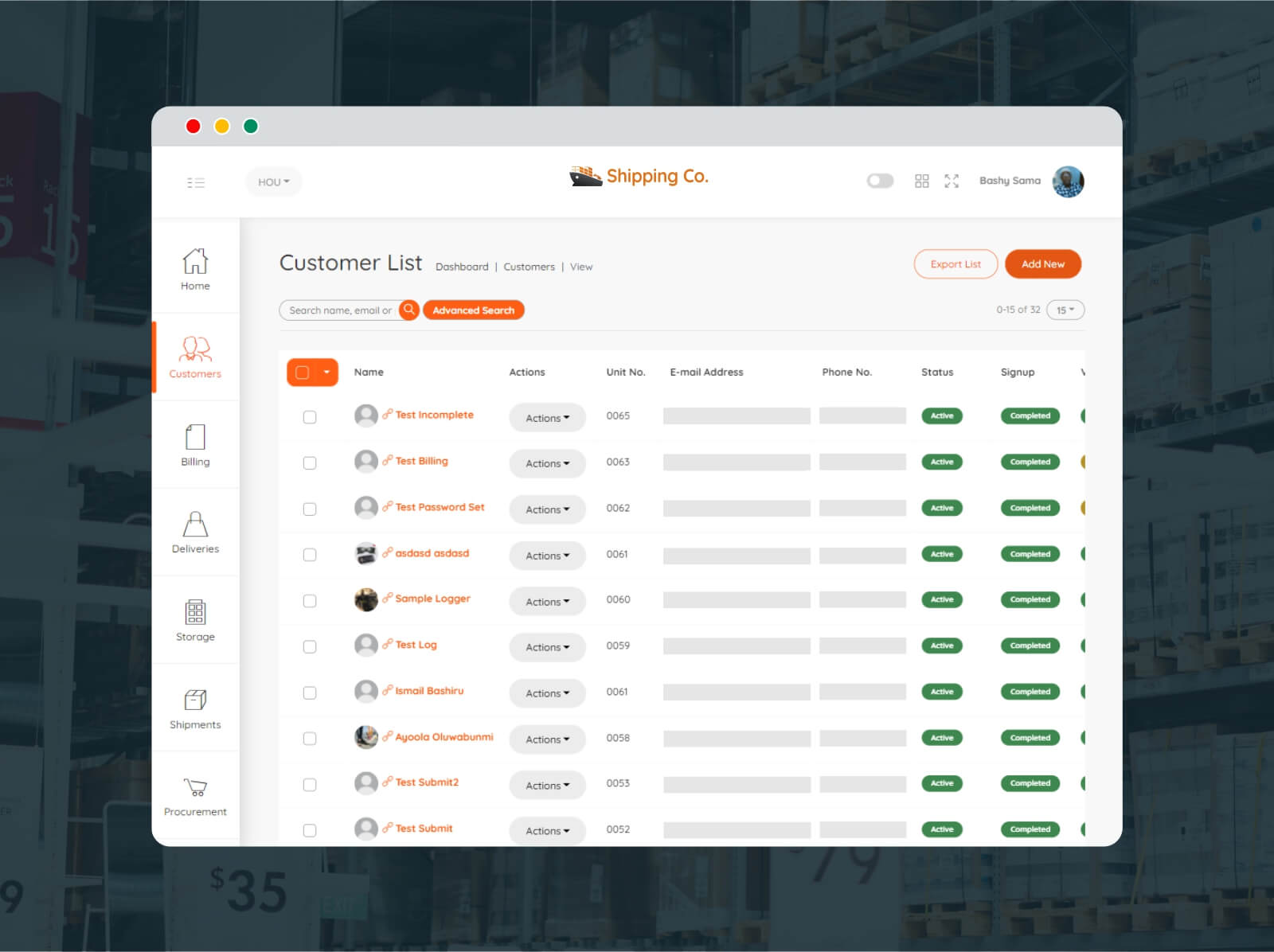1274x952 pixels.
Task: Select the Customers sidebar menu item
Action: point(195,357)
